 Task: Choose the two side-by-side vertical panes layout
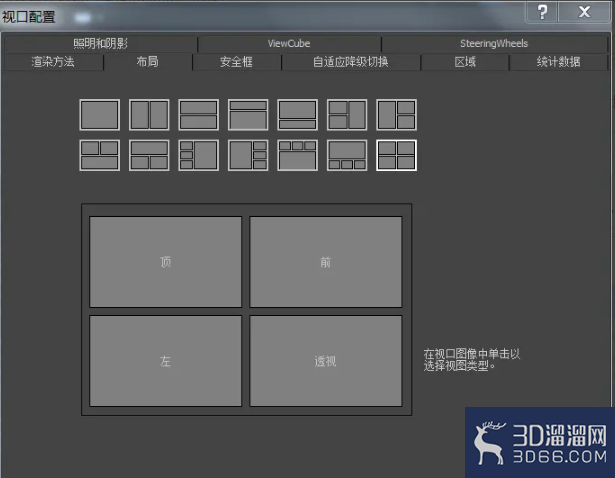point(149,115)
